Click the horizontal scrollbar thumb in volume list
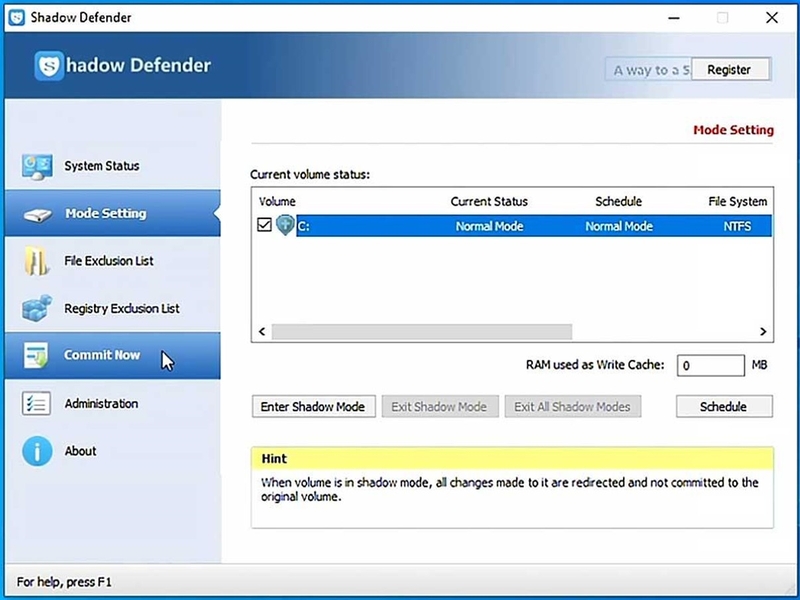The image size is (800, 600). tap(421, 332)
